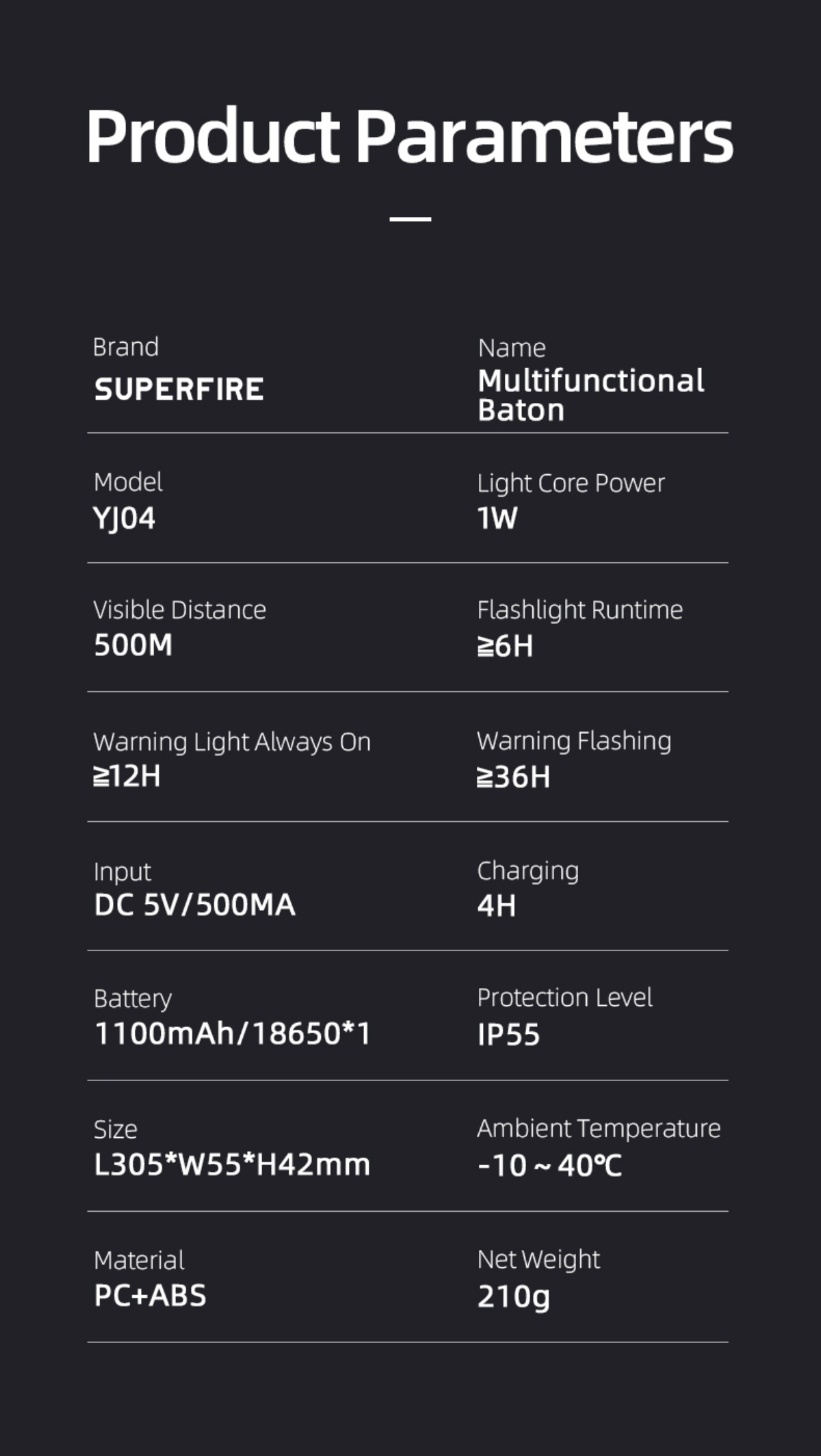Select the ≧12H value
821x1456 pixels.
tap(127, 777)
